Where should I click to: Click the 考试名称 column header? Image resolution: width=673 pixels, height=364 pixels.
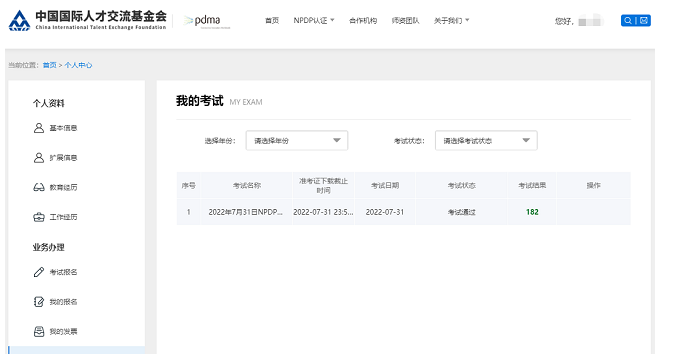[247, 185]
